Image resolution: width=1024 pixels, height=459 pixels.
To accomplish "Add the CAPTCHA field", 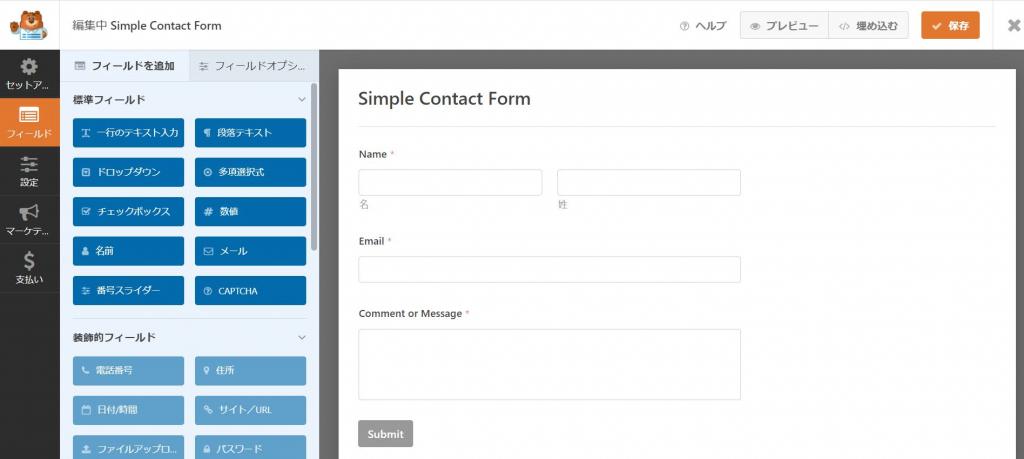I will (250, 291).
